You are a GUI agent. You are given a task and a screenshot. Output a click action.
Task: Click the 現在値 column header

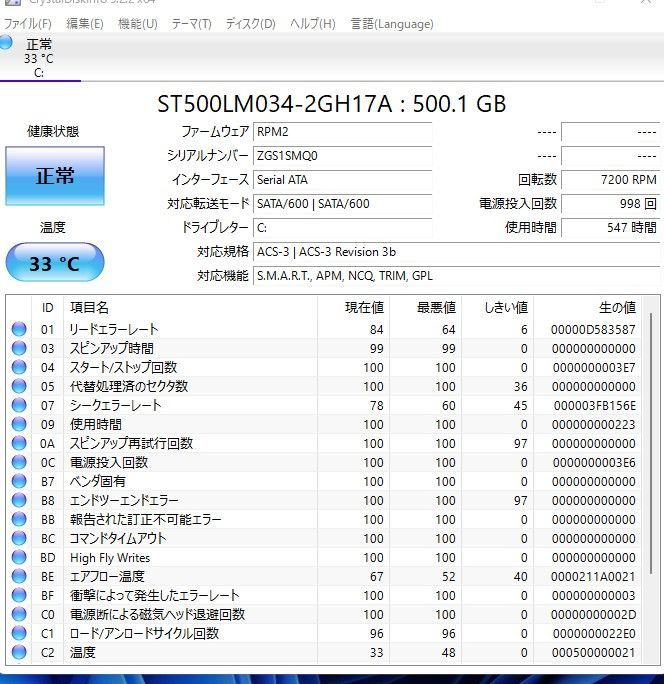[x=354, y=308]
